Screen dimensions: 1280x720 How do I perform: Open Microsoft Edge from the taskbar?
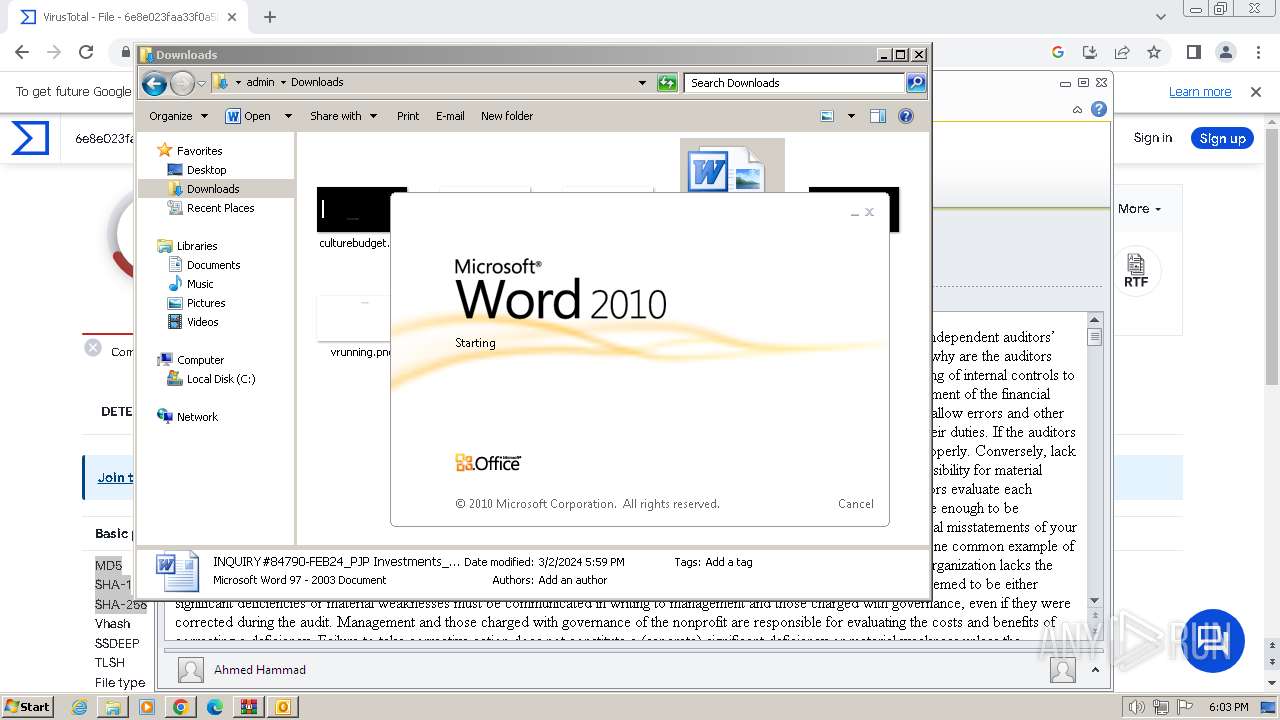pyautogui.click(x=215, y=707)
